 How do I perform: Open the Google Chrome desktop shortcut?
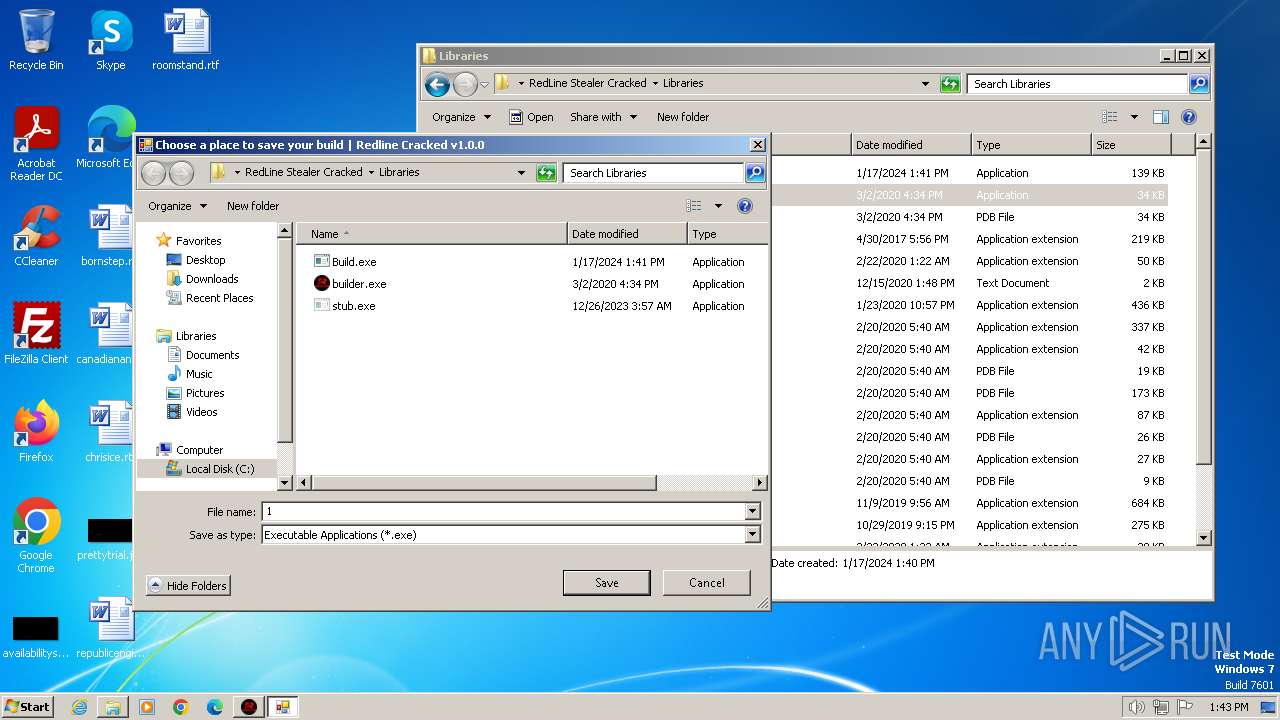(x=36, y=536)
